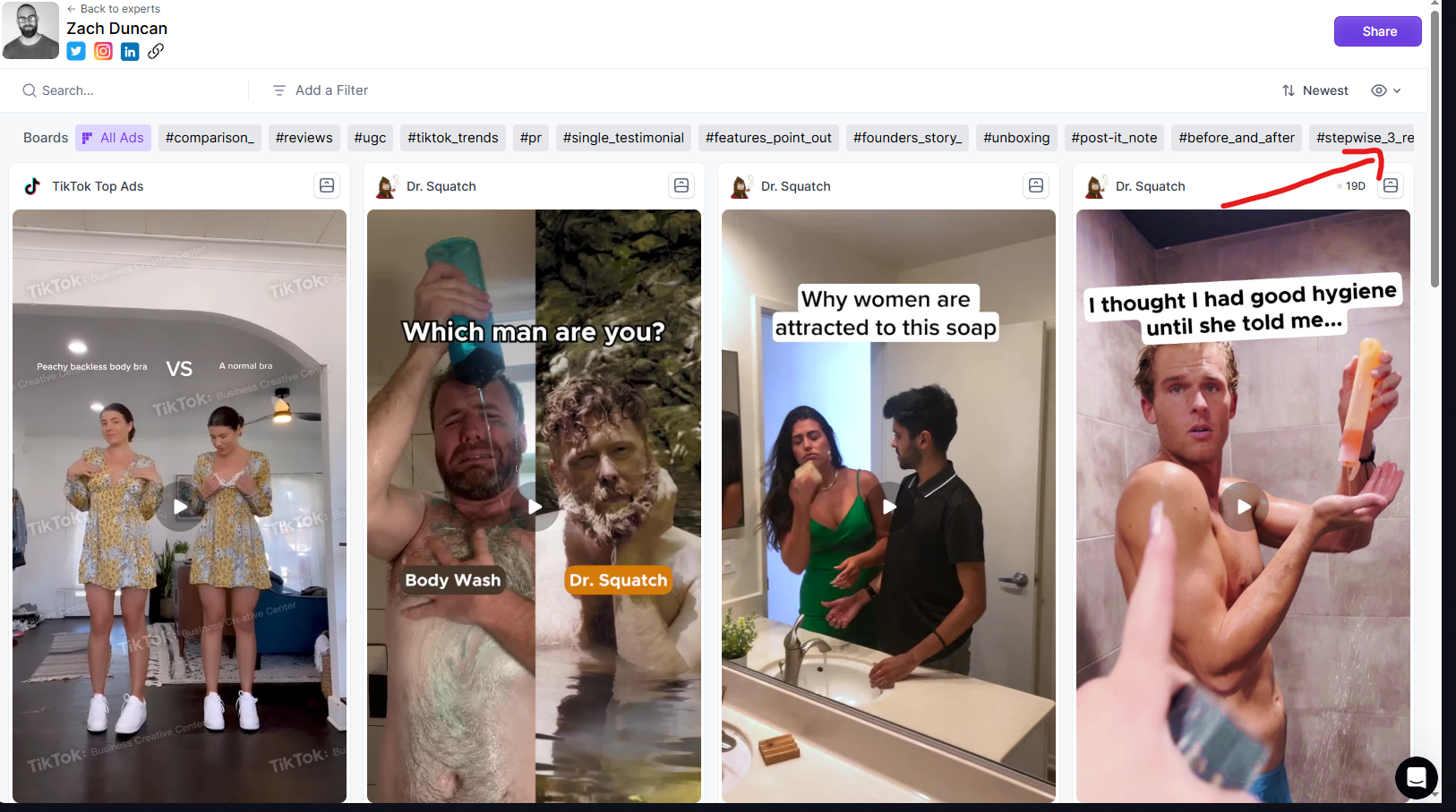The width and height of the screenshot is (1456, 812).
Task: Focus the Search ads input field
Action: [134, 90]
